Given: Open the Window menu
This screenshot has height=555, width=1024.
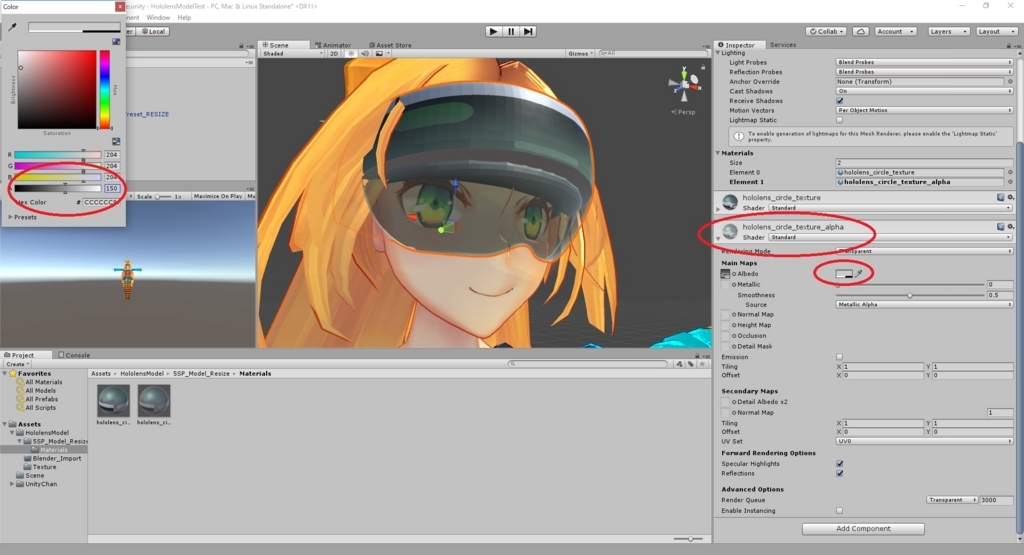Looking at the screenshot, I should pos(158,18).
